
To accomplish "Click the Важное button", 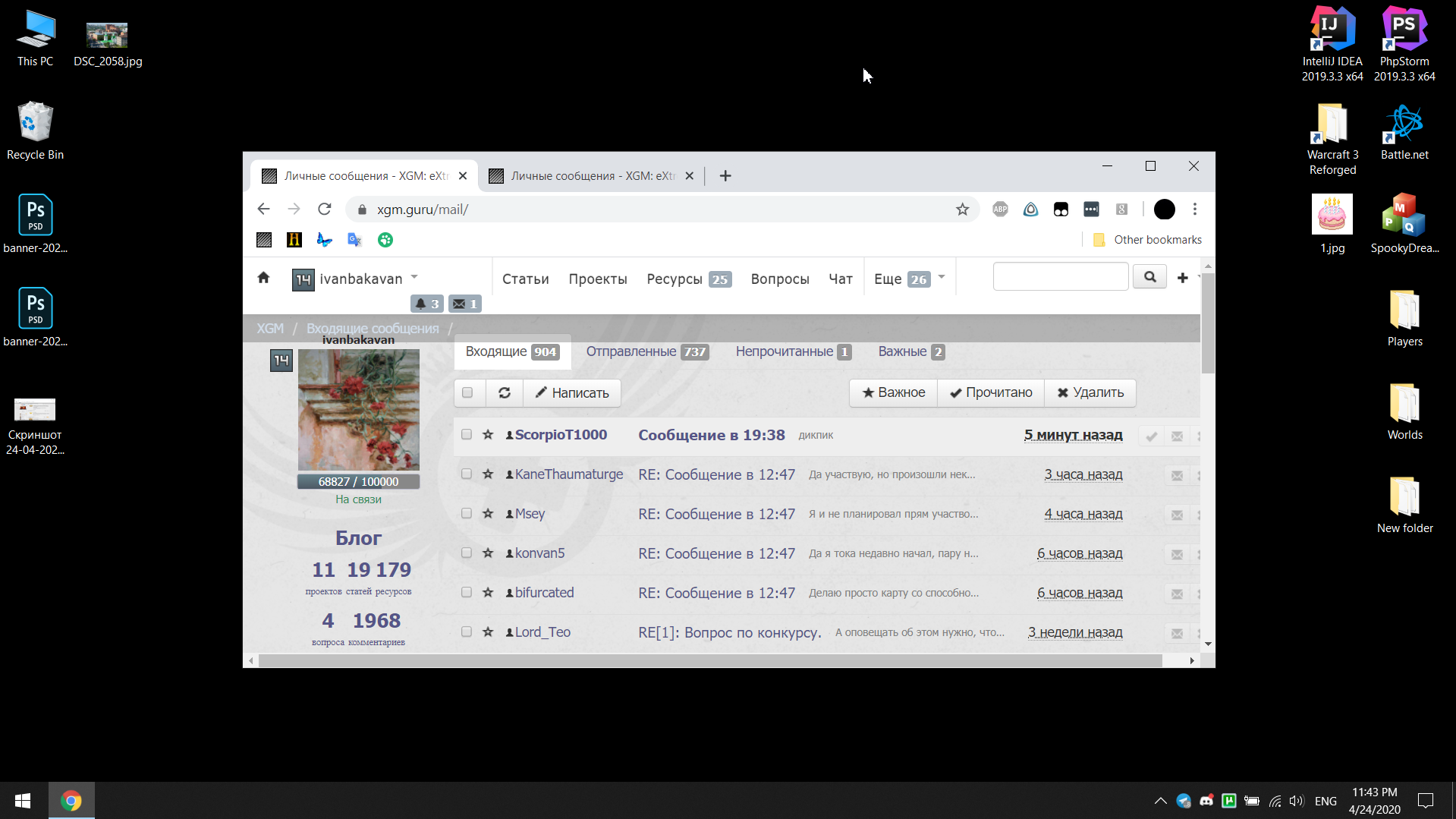I will click(894, 392).
